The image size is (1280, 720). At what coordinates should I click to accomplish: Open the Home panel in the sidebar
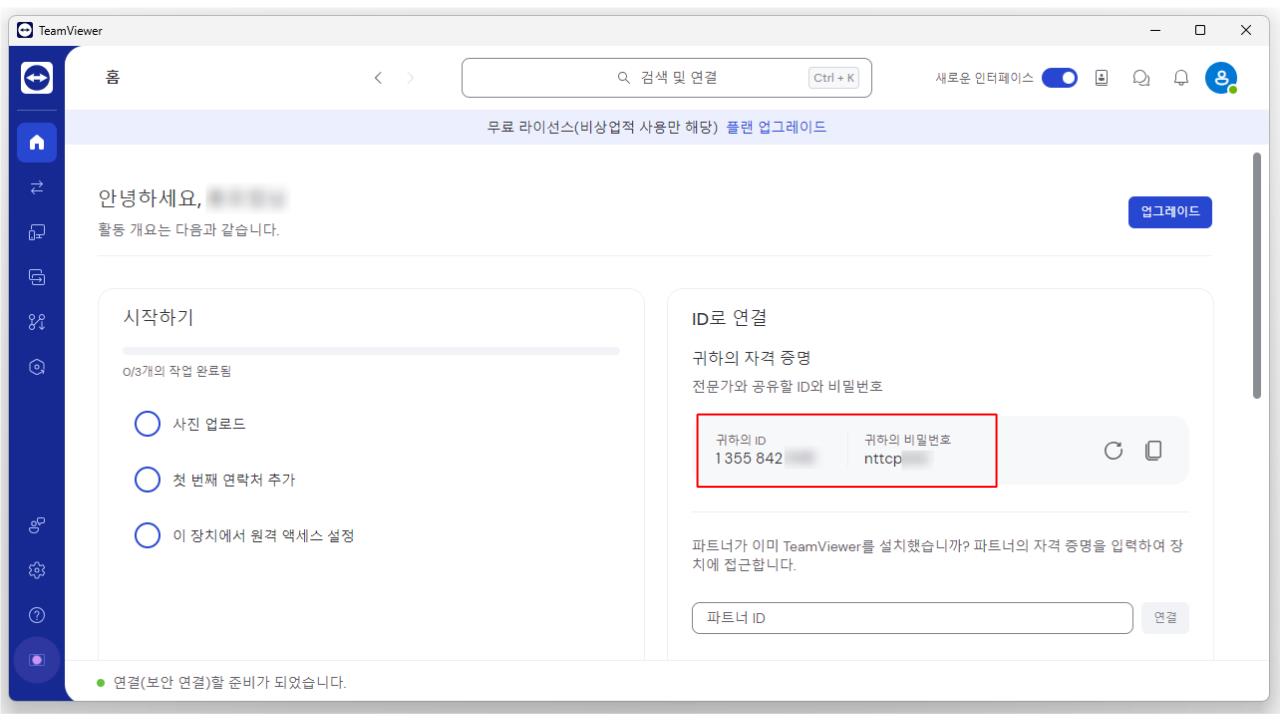[36, 141]
